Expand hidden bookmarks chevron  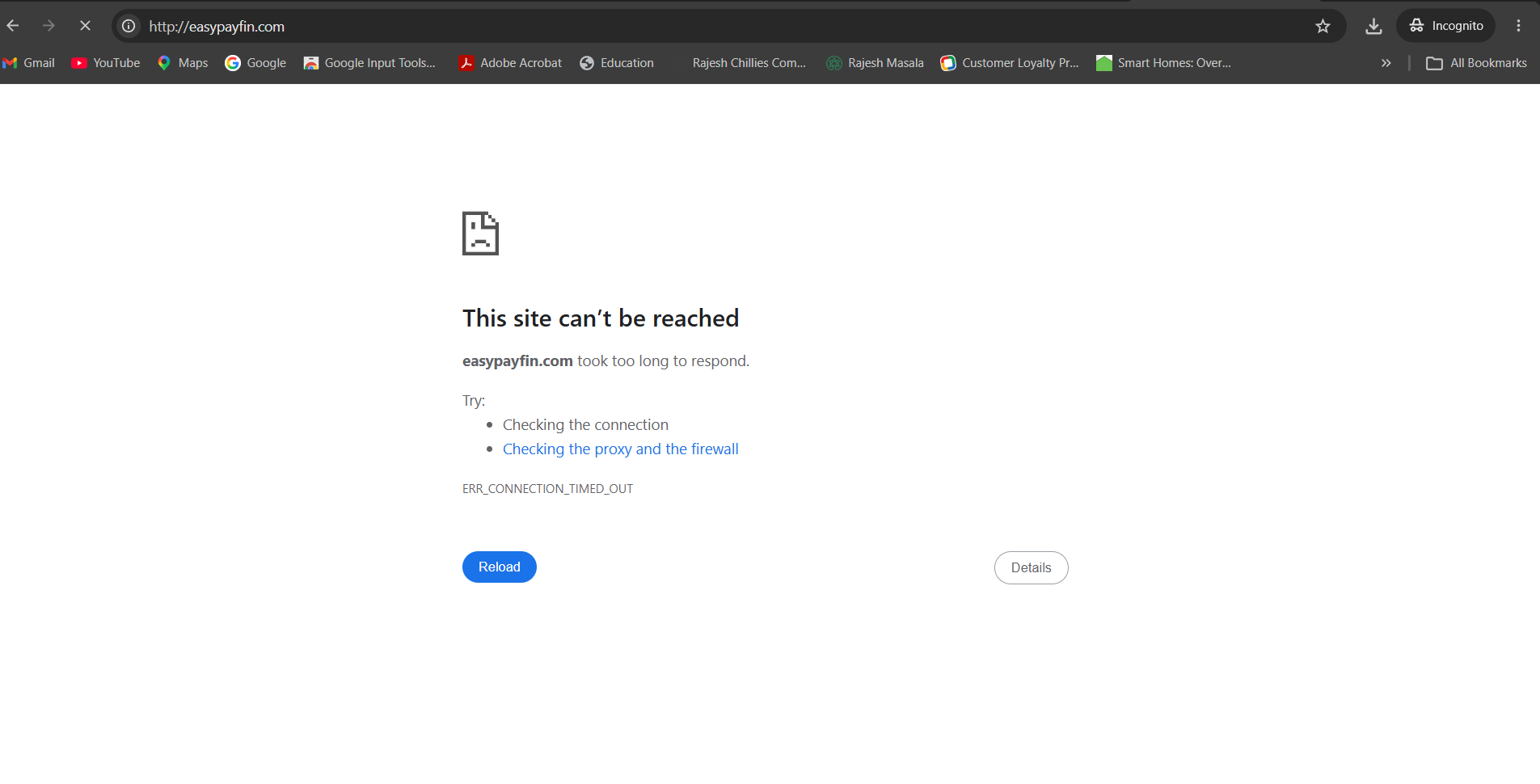pyautogui.click(x=1386, y=63)
